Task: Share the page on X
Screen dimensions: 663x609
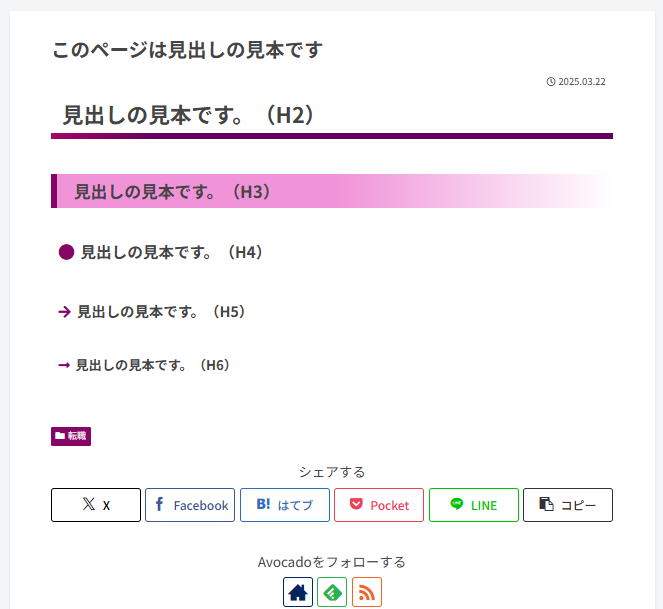Action: click(96, 505)
